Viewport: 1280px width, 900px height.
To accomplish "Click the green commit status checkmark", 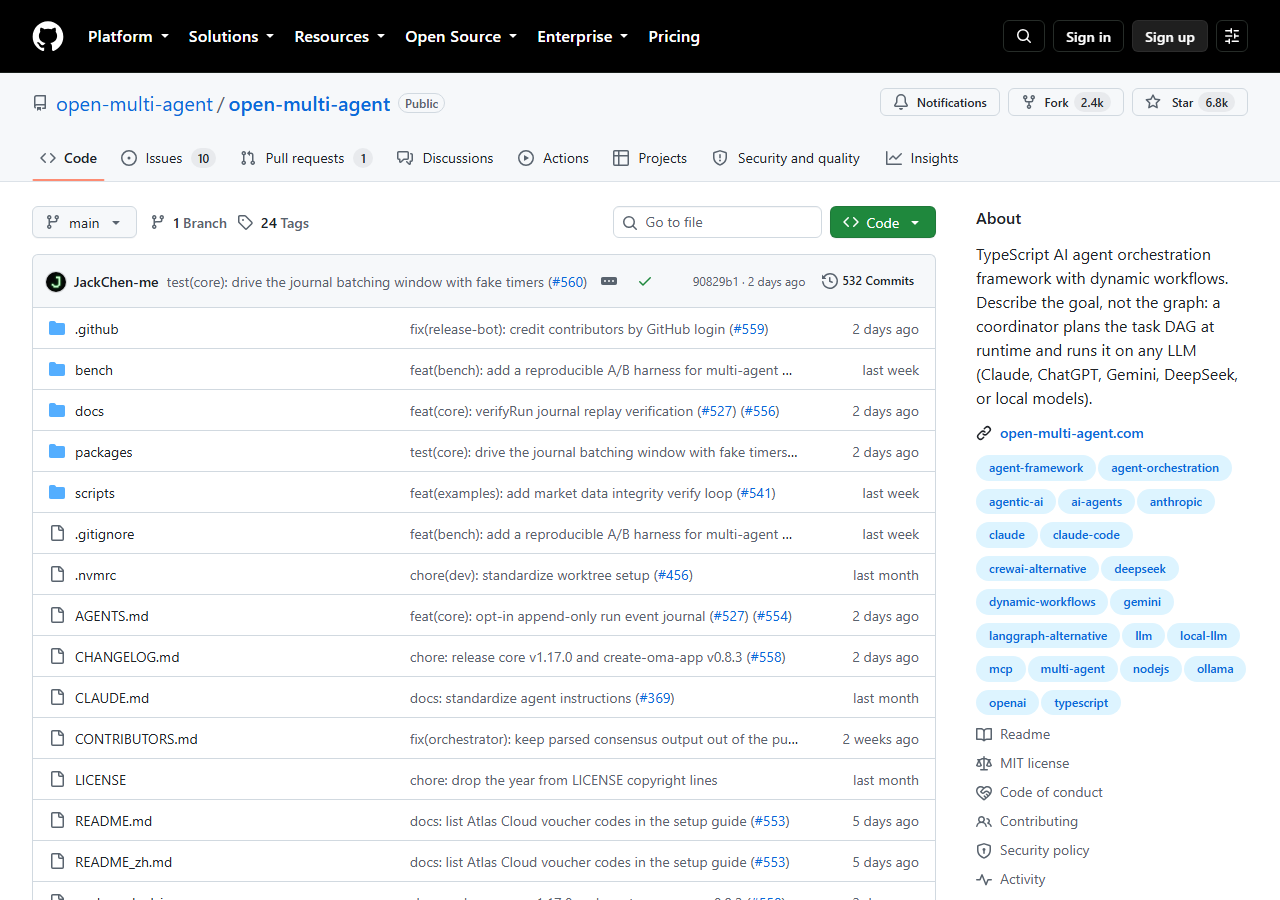I will click(x=645, y=282).
